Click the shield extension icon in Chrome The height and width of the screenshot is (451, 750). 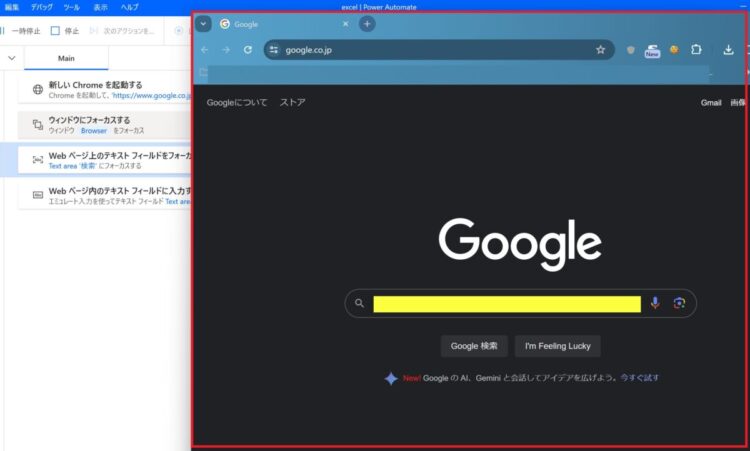click(630, 50)
